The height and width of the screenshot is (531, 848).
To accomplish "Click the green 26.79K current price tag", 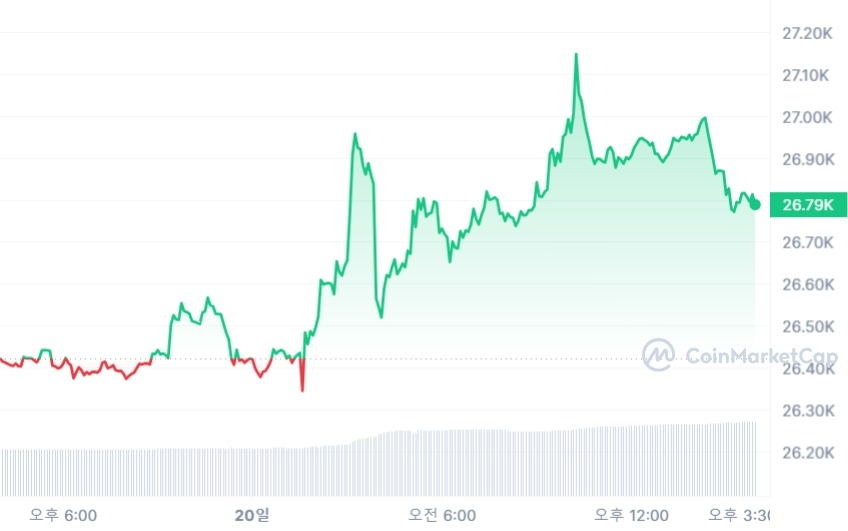I will click(x=808, y=205).
